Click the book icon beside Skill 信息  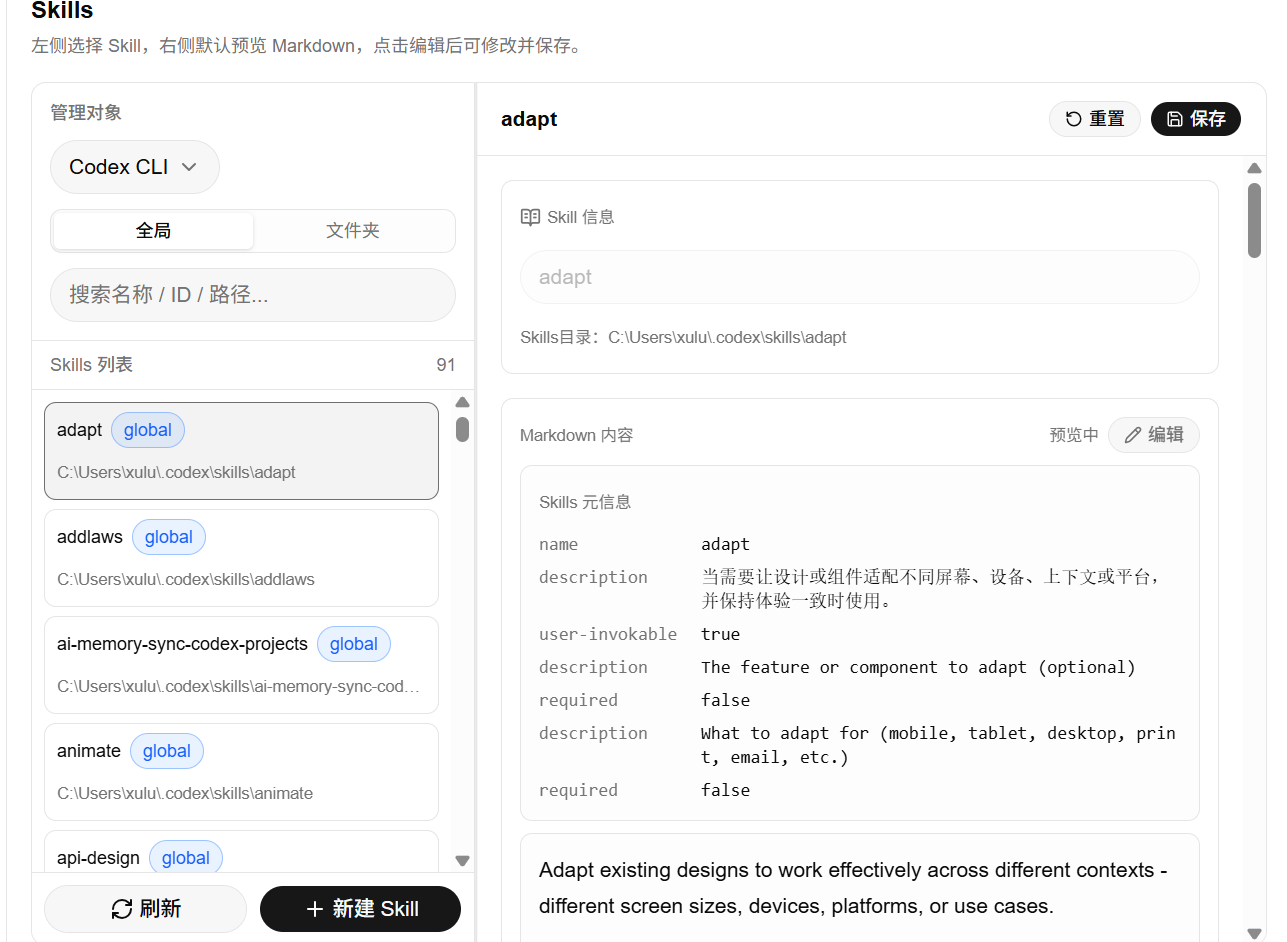(531, 217)
